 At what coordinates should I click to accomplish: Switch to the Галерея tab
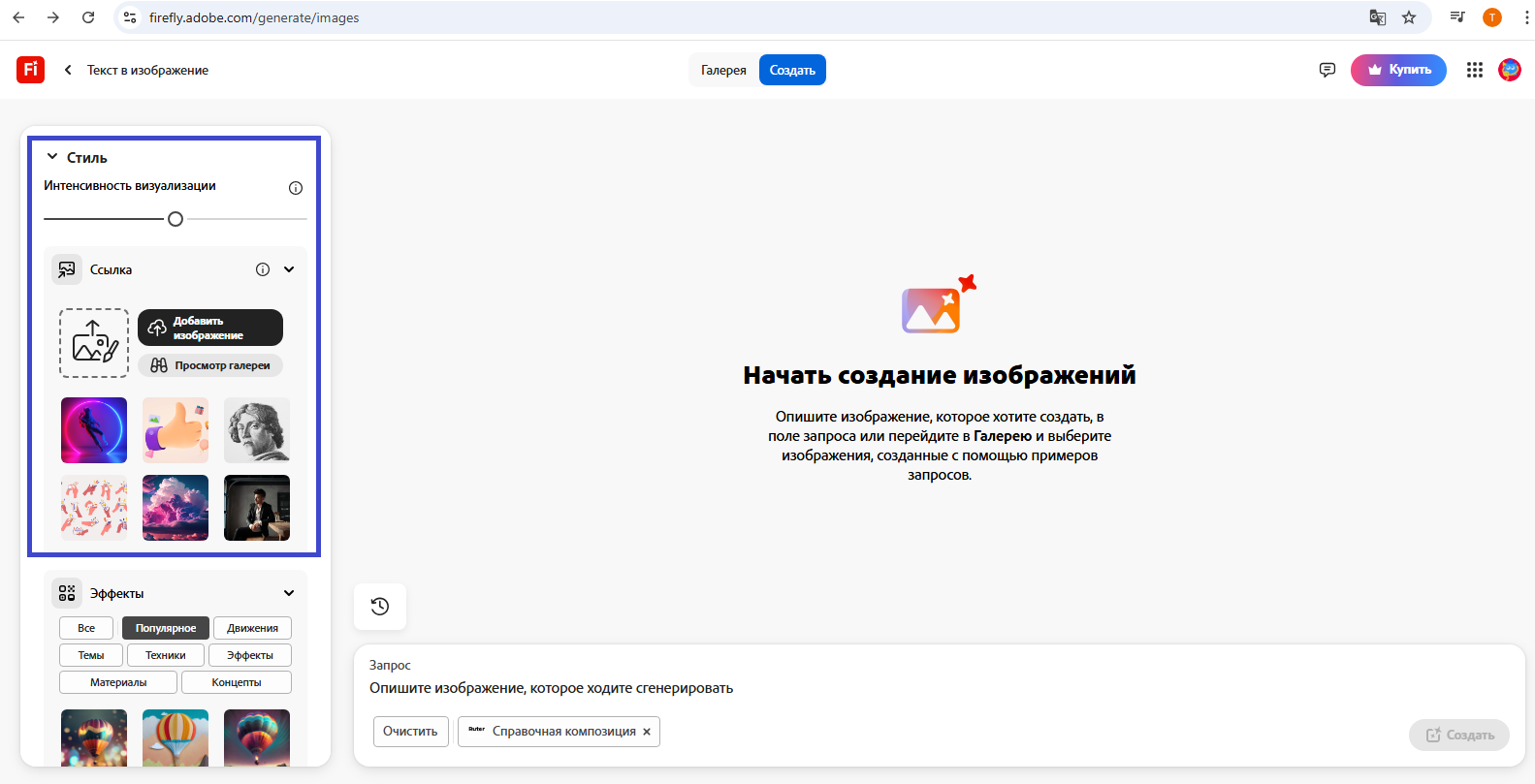[723, 70]
